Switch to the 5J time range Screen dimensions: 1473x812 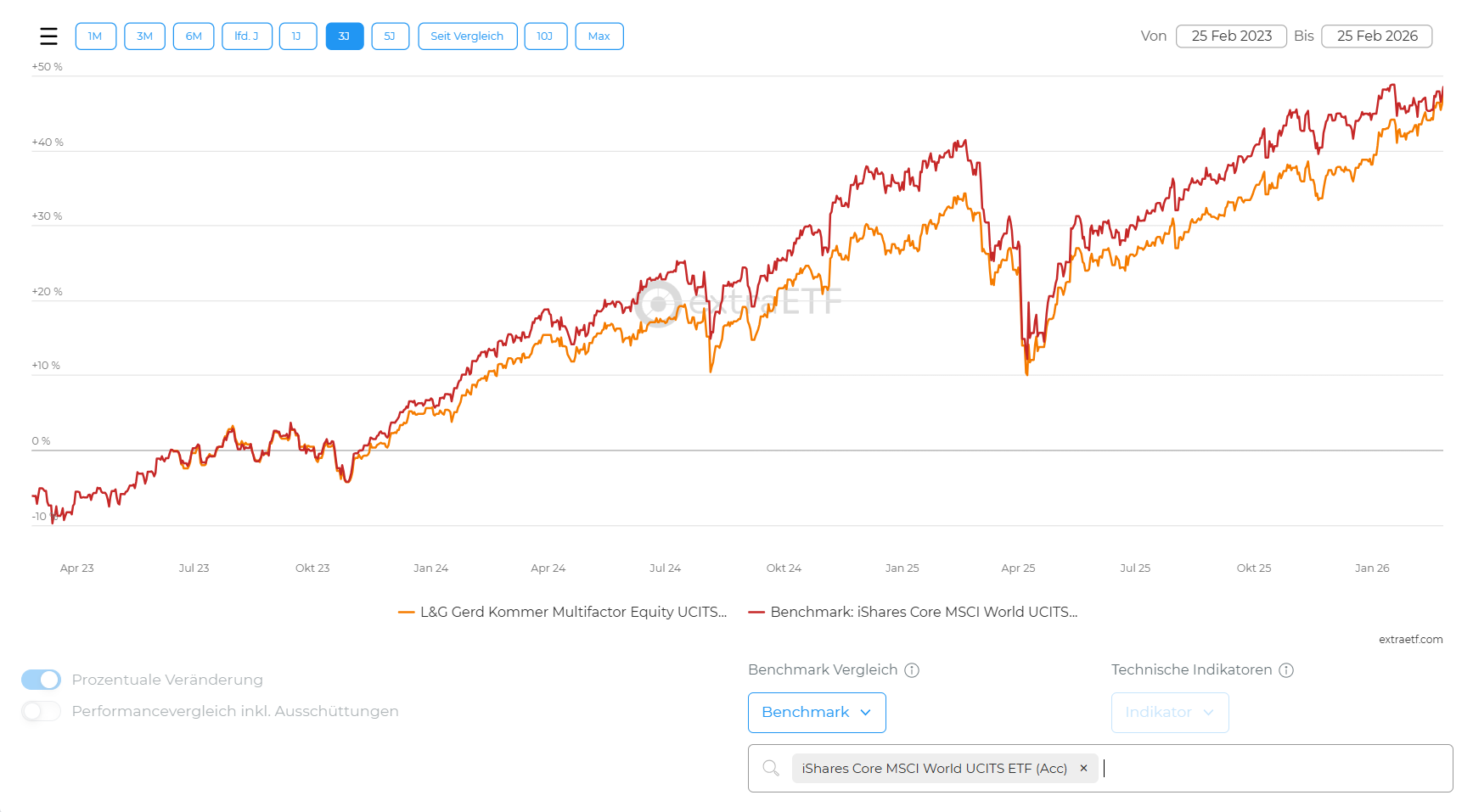coord(390,36)
